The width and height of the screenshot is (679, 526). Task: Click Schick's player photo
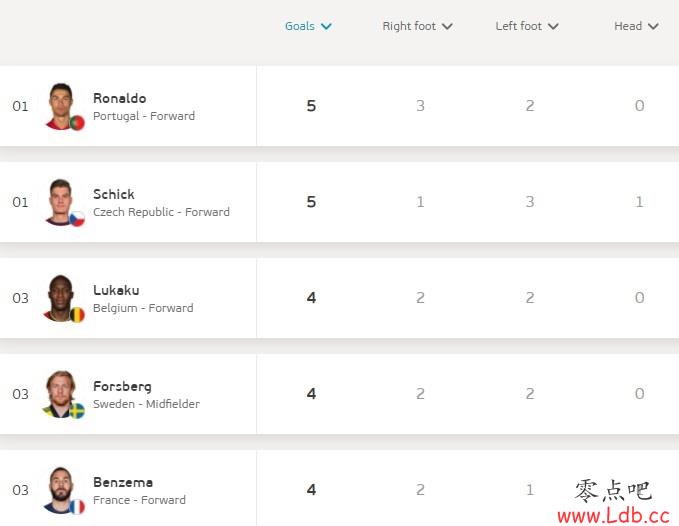(x=61, y=202)
